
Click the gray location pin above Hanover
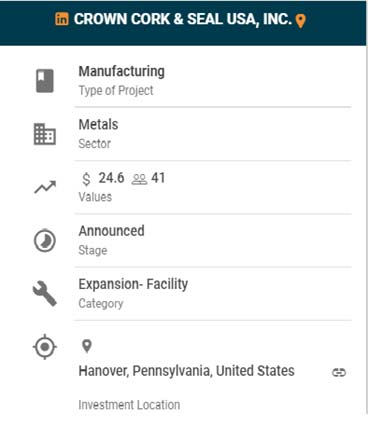[87, 346]
